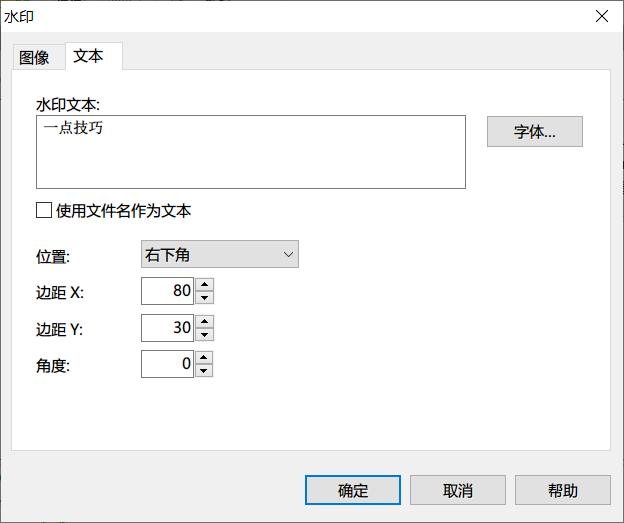The height and width of the screenshot is (523, 624).
Task: Increase 边距 X with up arrow
Action: coord(205,285)
